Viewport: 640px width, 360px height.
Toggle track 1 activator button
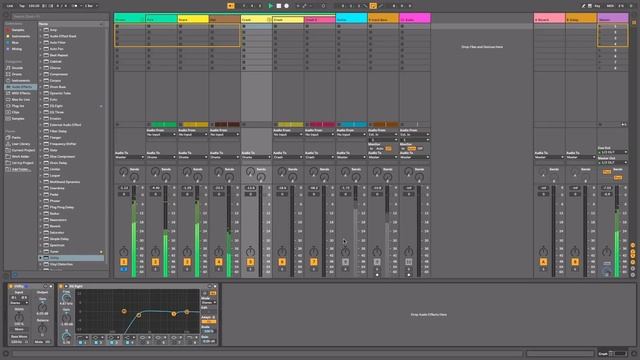tap(124, 262)
